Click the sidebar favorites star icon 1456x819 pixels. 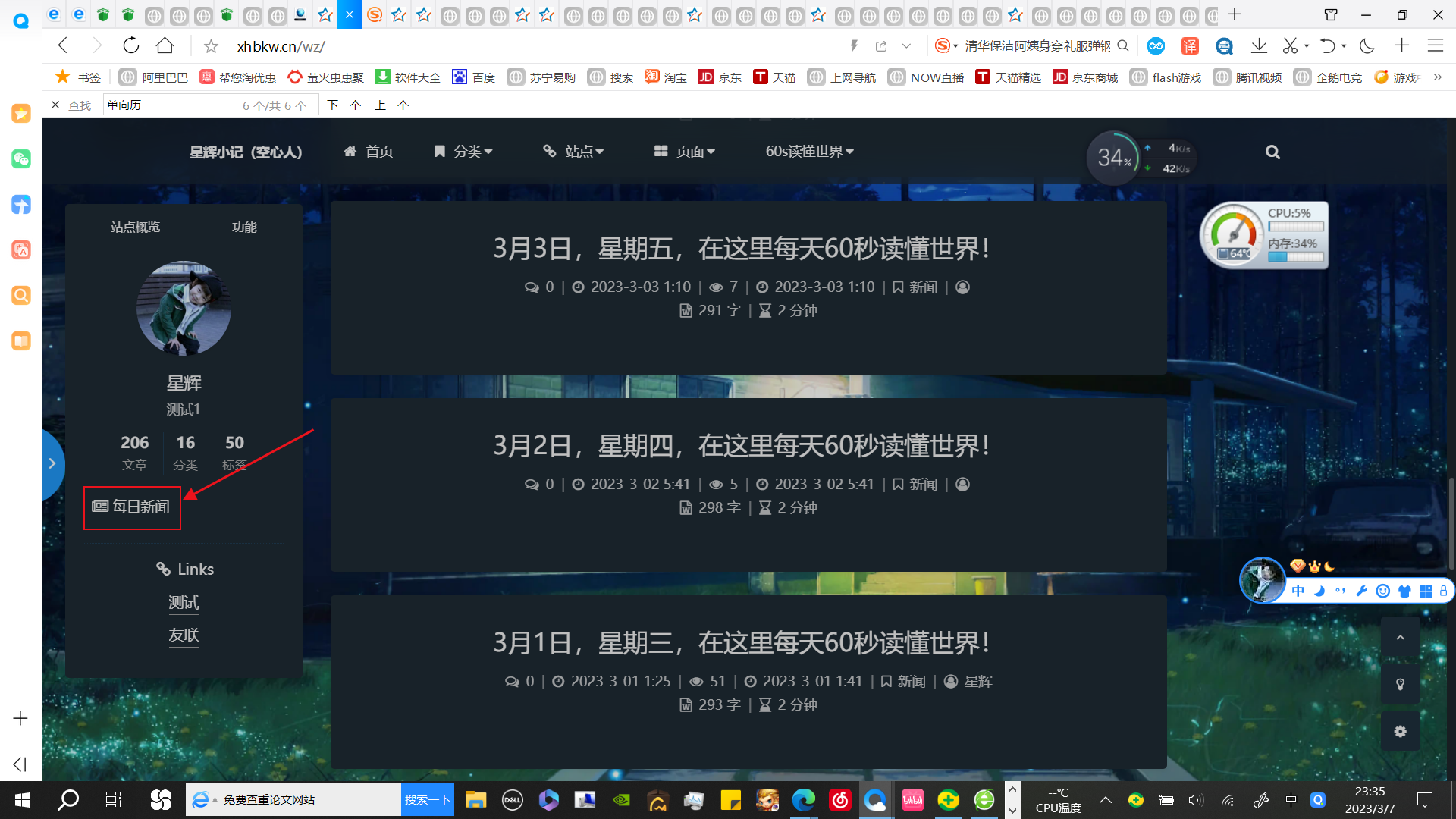click(x=20, y=114)
